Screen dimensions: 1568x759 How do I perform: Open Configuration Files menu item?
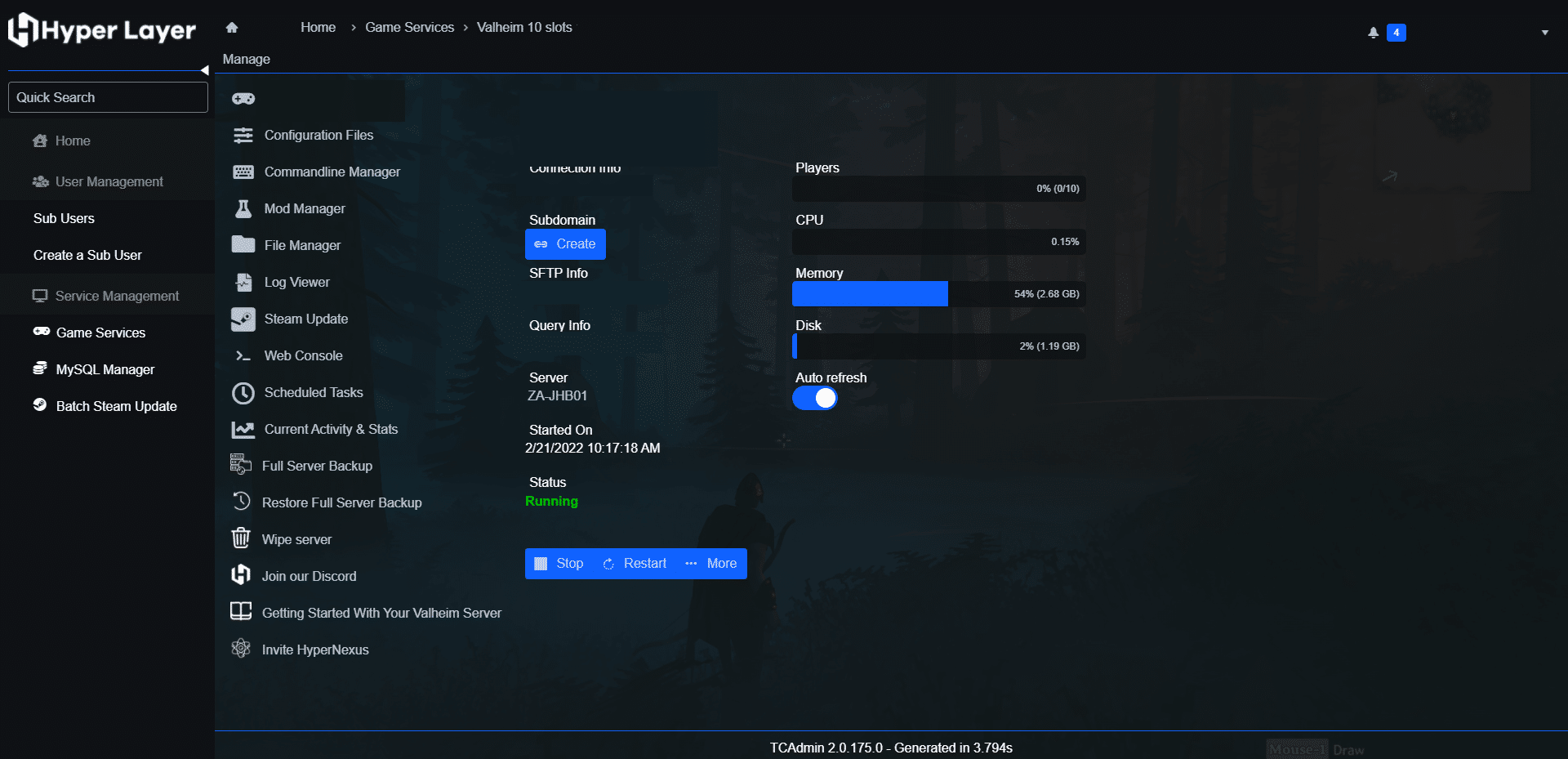click(x=318, y=136)
